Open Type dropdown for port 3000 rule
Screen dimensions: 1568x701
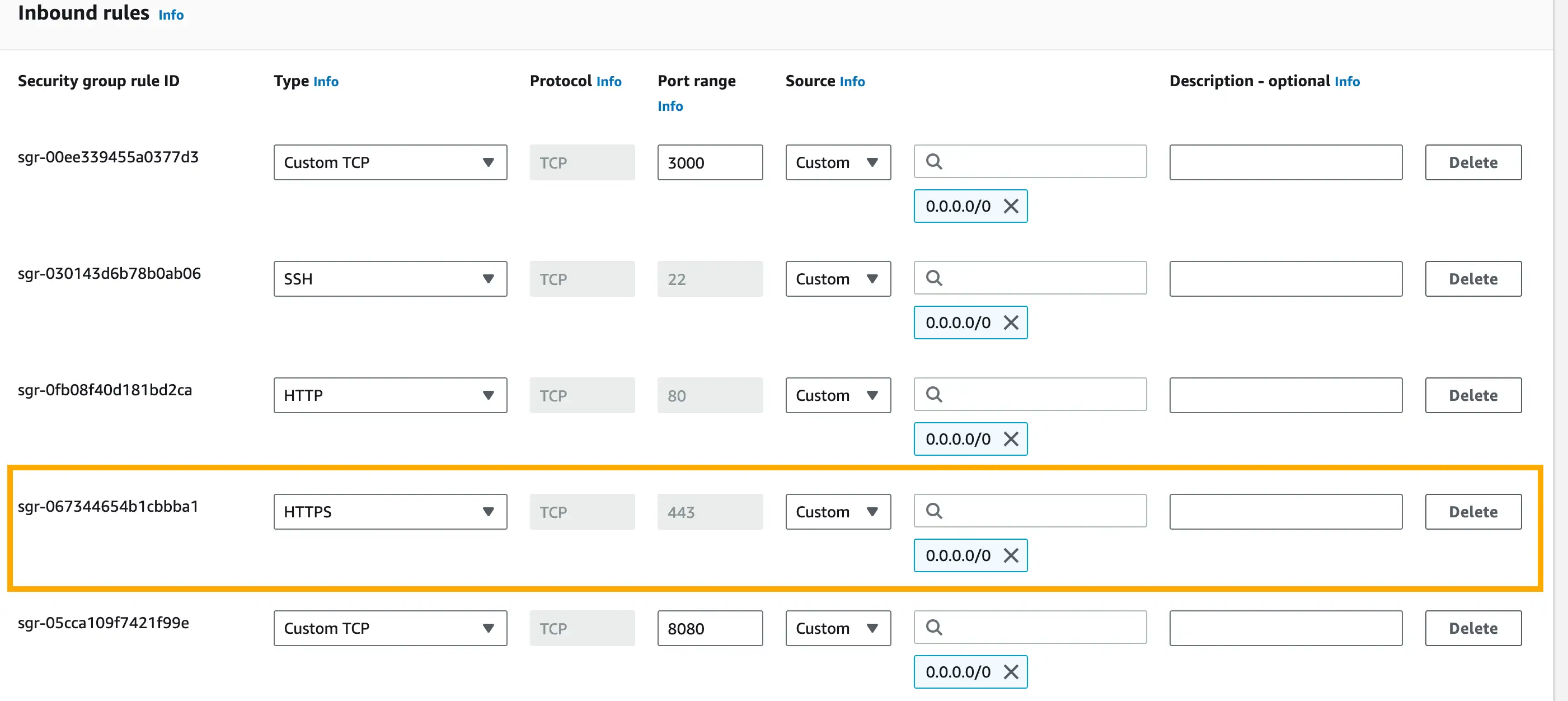click(x=389, y=162)
